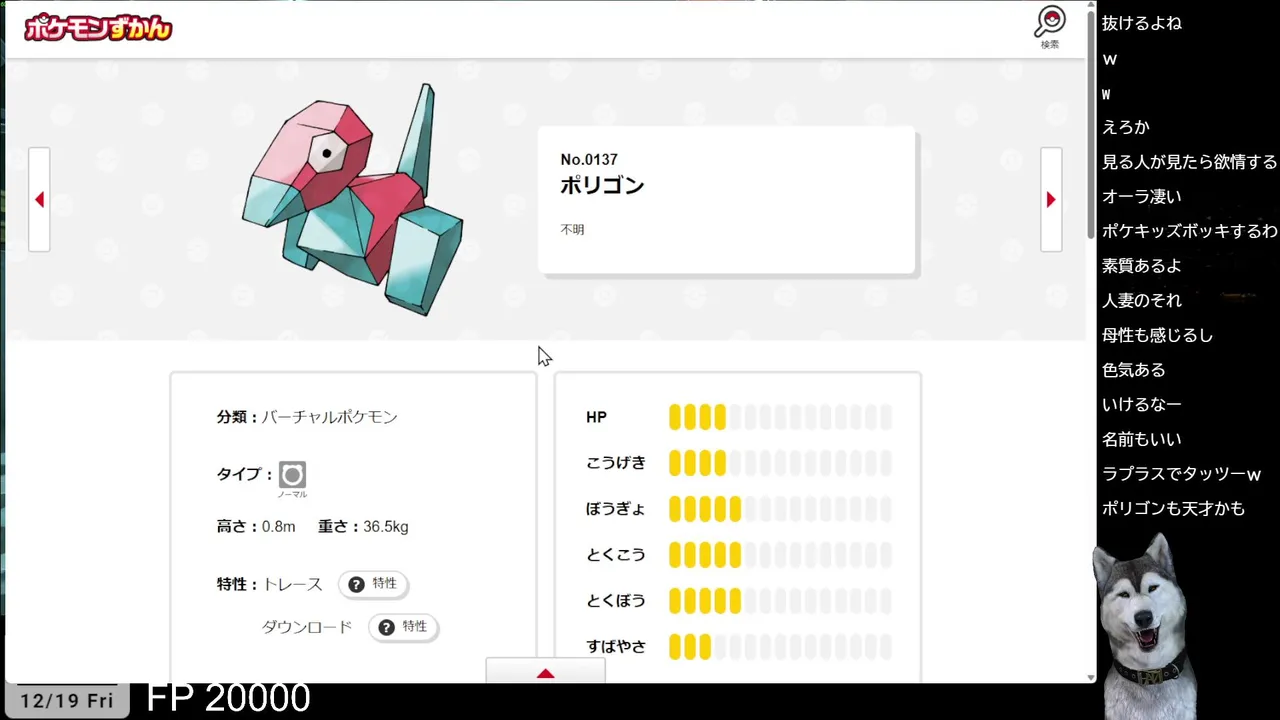Click the FP 20000 overlay text

pos(228,698)
